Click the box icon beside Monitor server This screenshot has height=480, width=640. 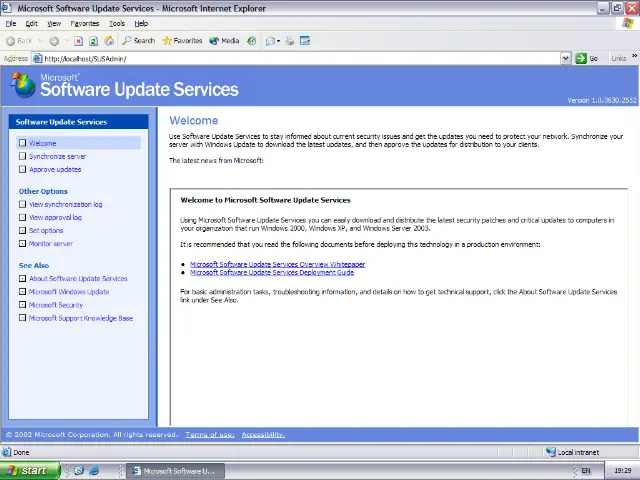22,243
